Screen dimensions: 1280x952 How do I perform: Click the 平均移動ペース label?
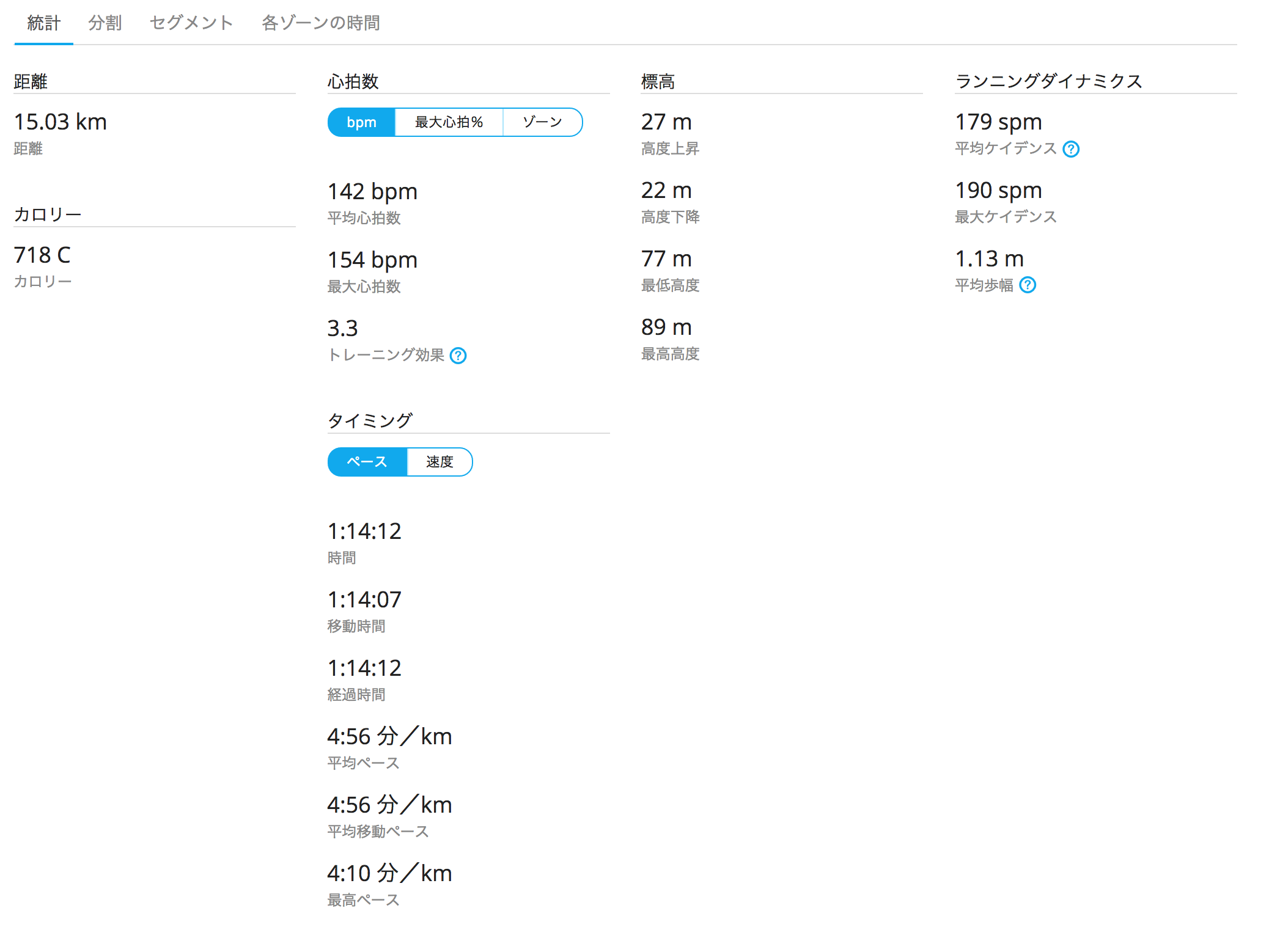378,832
